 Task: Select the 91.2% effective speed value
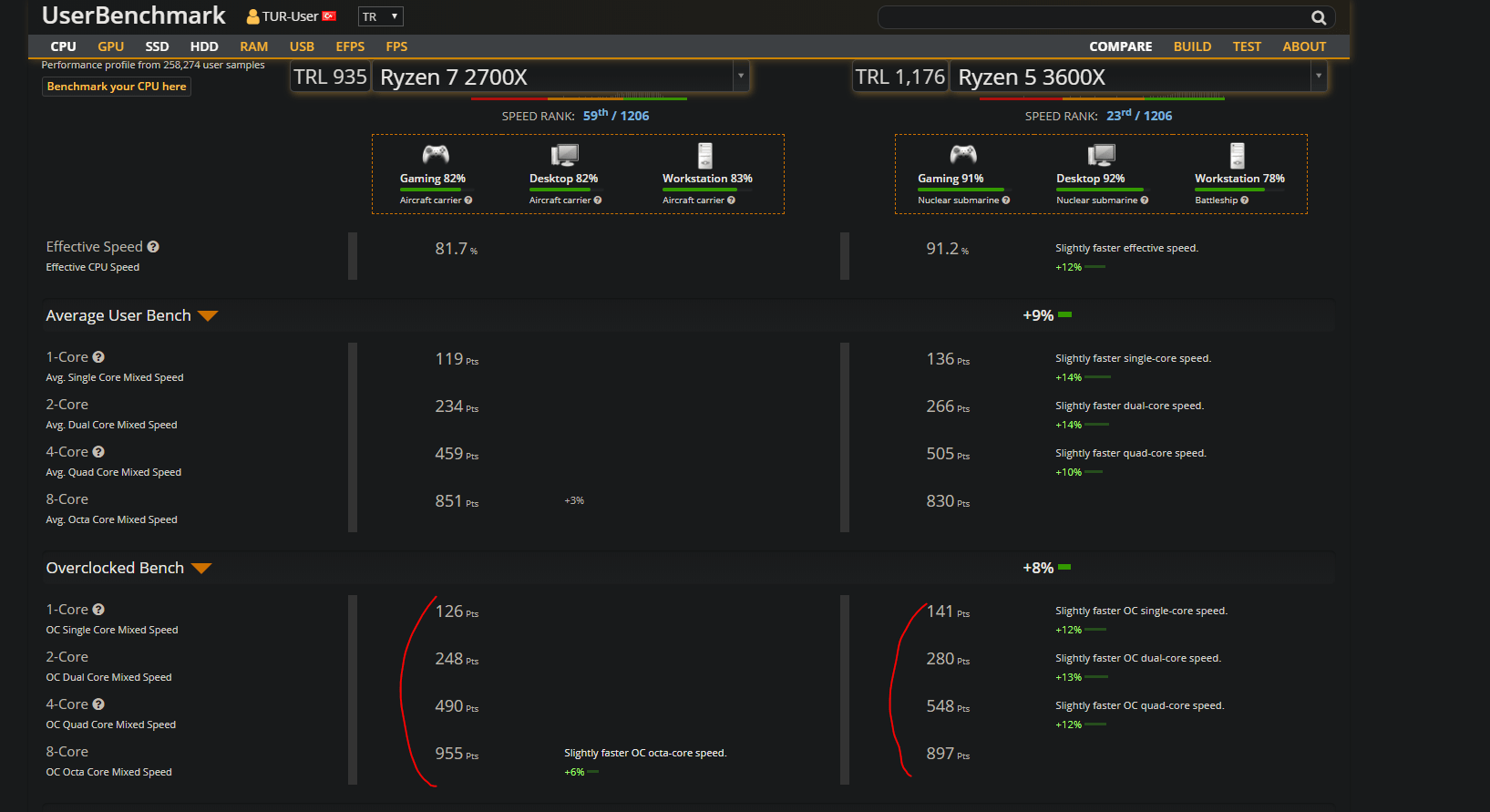point(948,249)
